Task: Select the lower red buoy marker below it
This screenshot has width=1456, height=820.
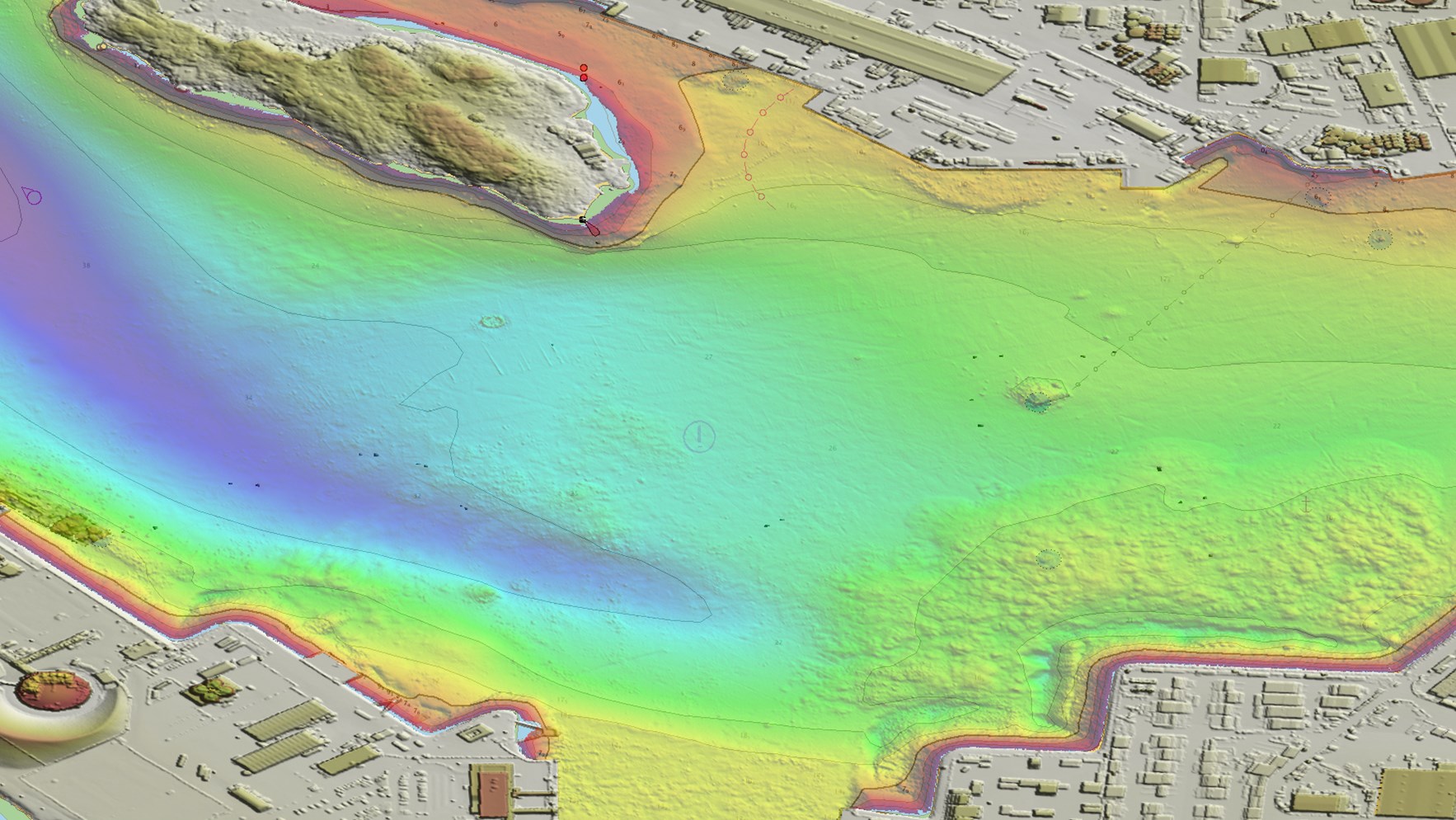Action: click(584, 77)
